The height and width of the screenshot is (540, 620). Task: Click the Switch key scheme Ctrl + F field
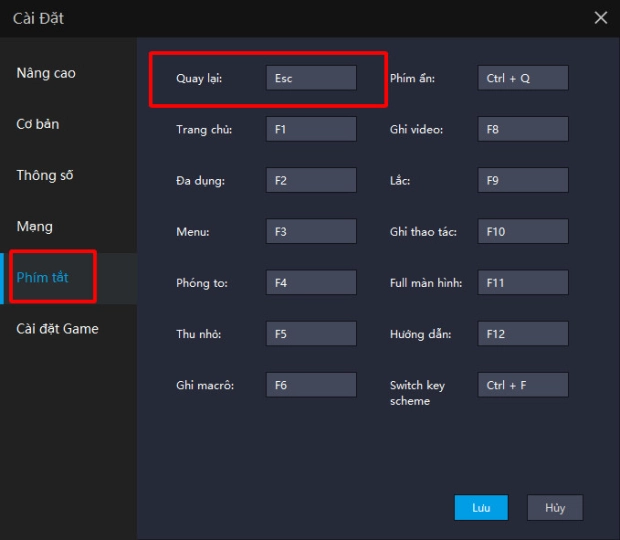click(x=523, y=385)
